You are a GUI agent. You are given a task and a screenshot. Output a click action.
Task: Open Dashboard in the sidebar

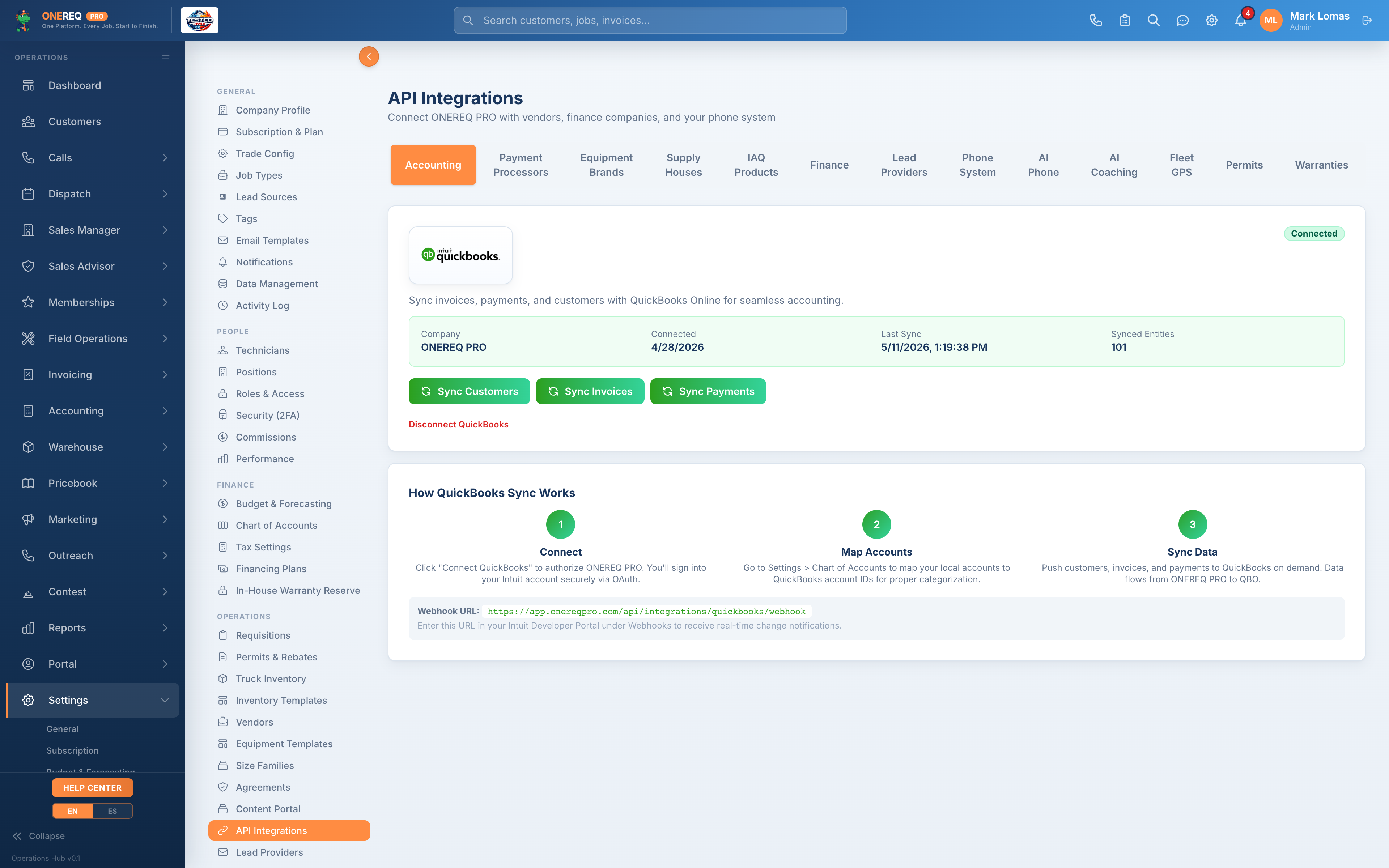tap(92, 86)
